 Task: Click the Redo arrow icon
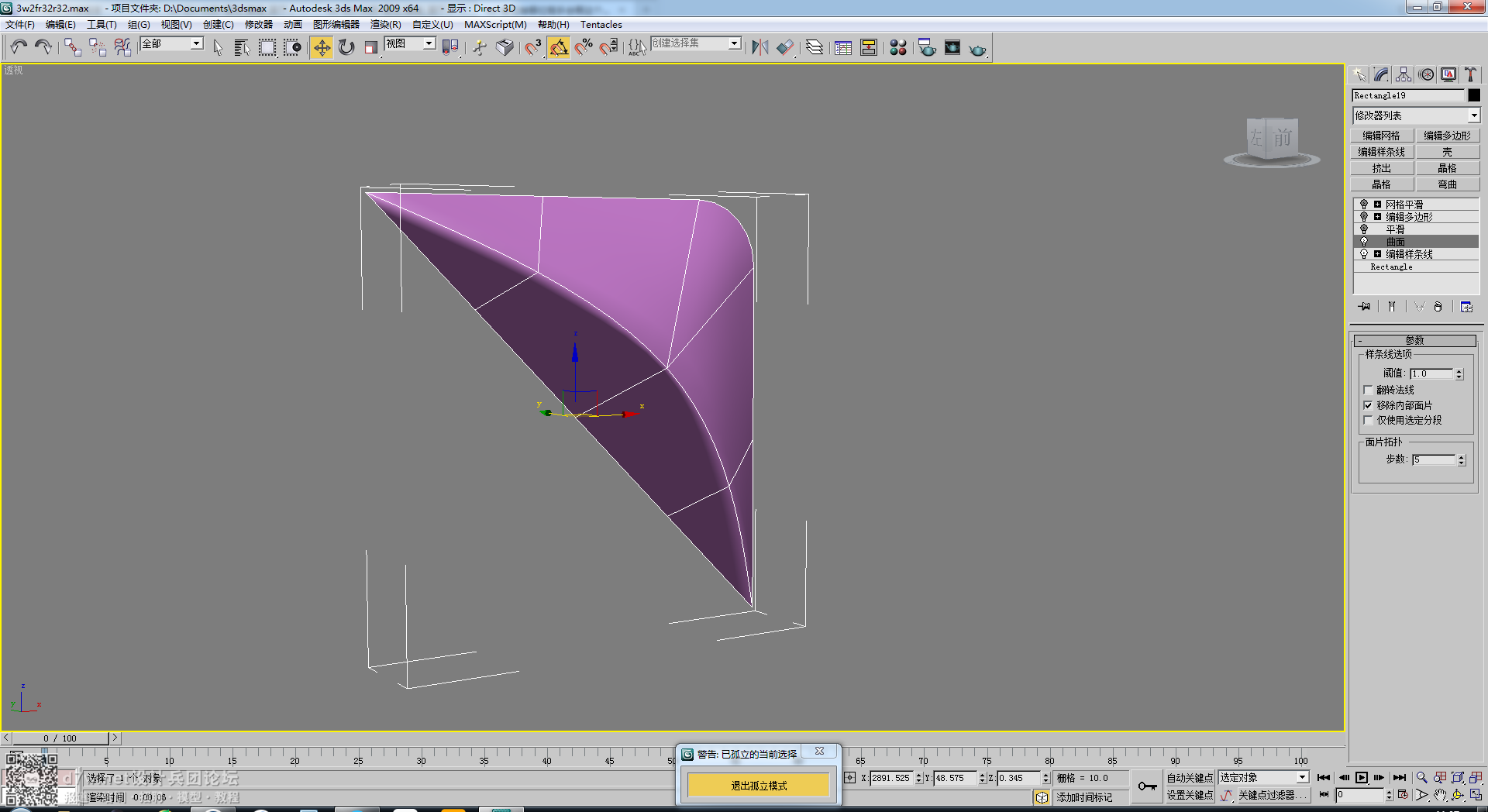click(43, 47)
